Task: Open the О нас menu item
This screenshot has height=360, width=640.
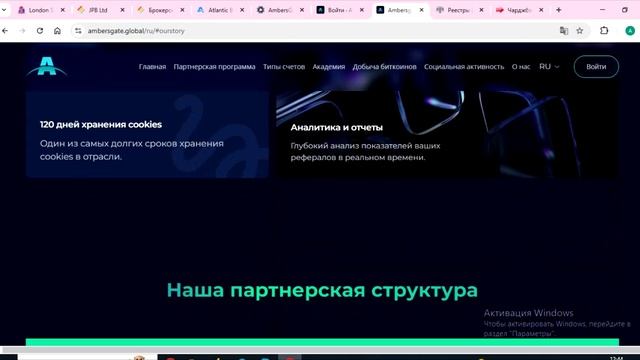Action: click(521, 67)
